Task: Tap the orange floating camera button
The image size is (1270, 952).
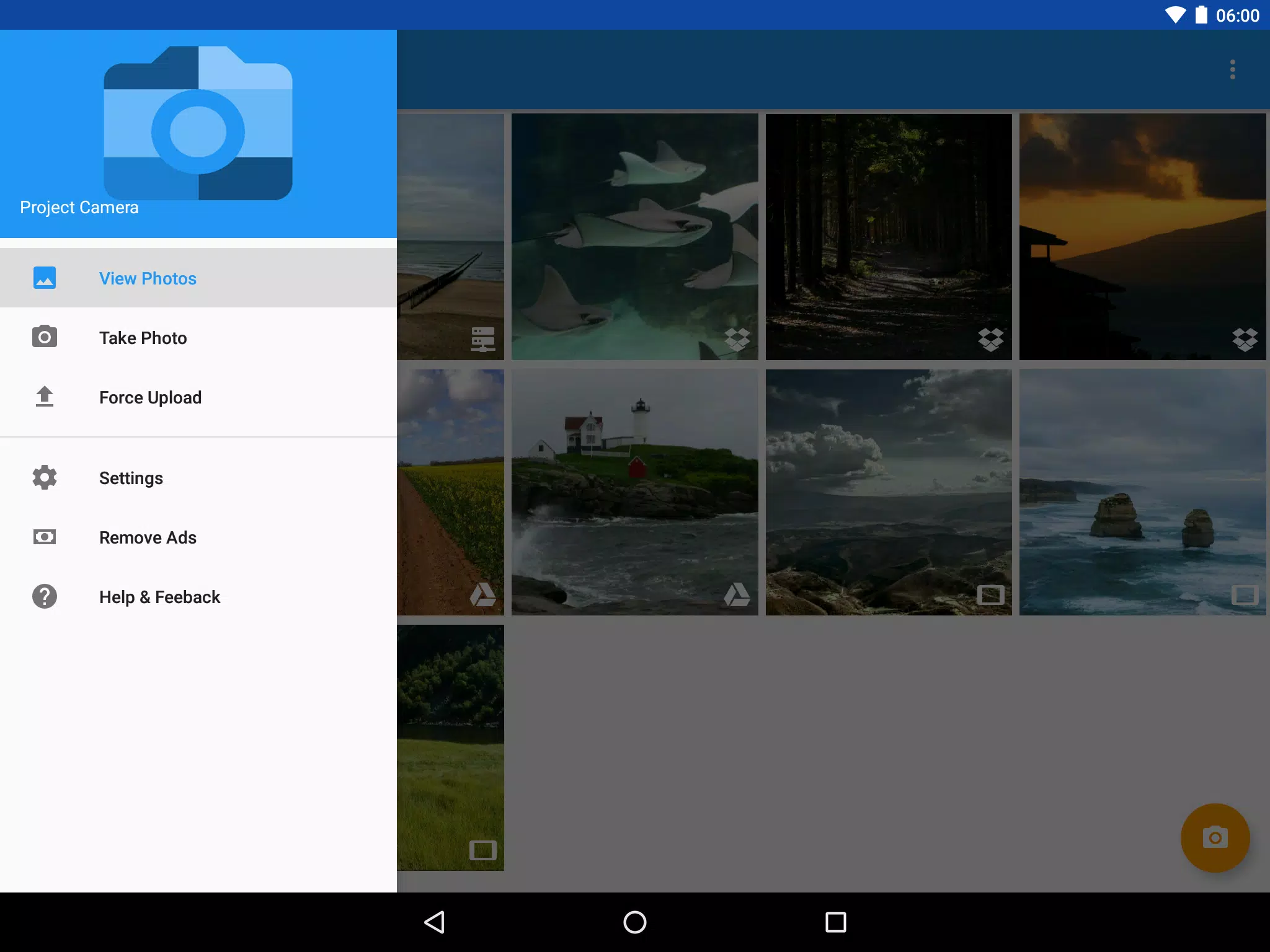Action: tap(1215, 838)
